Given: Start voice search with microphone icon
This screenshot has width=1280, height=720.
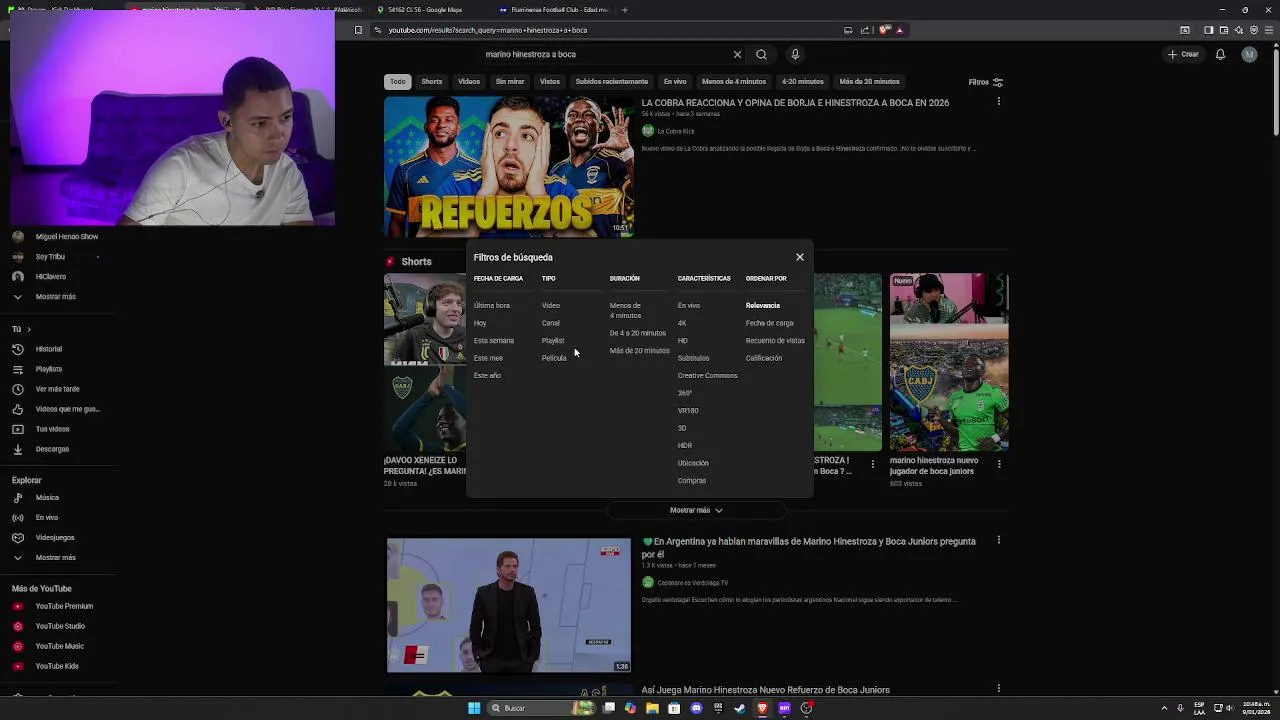Looking at the screenshot, I should point(795,54).
